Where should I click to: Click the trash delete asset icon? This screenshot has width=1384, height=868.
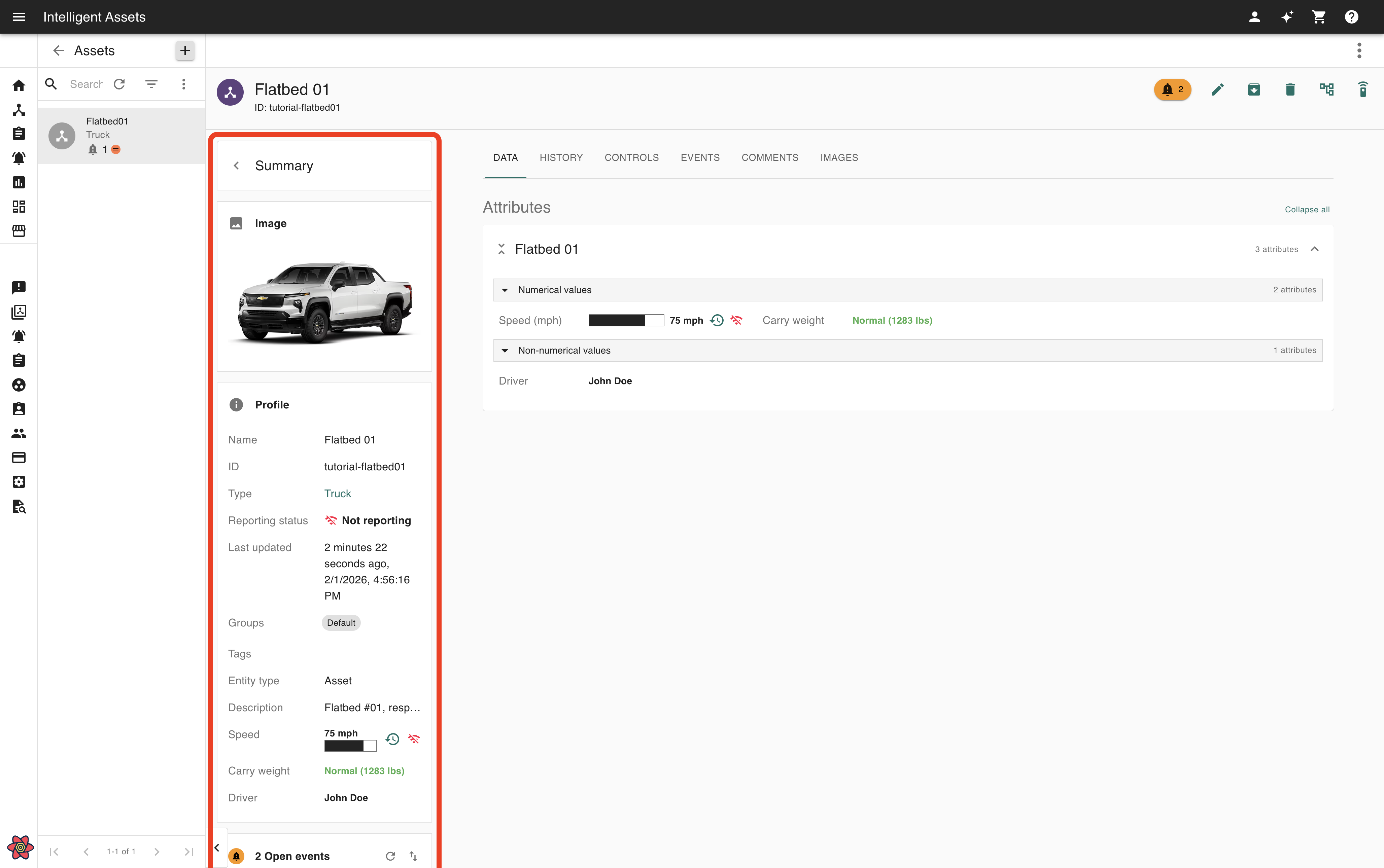pos(1290,89)
